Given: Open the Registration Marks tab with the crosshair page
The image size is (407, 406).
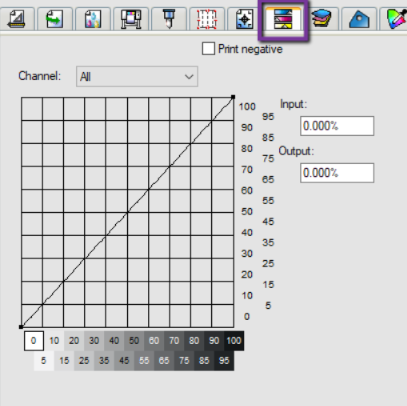Looking at the screenshot, I should click(245, 19).
